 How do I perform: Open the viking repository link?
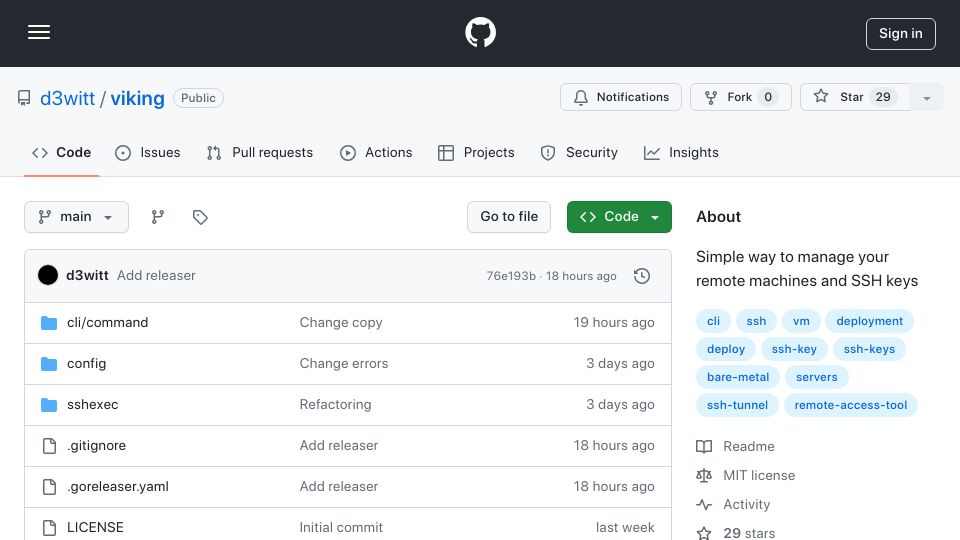[137, 98]
